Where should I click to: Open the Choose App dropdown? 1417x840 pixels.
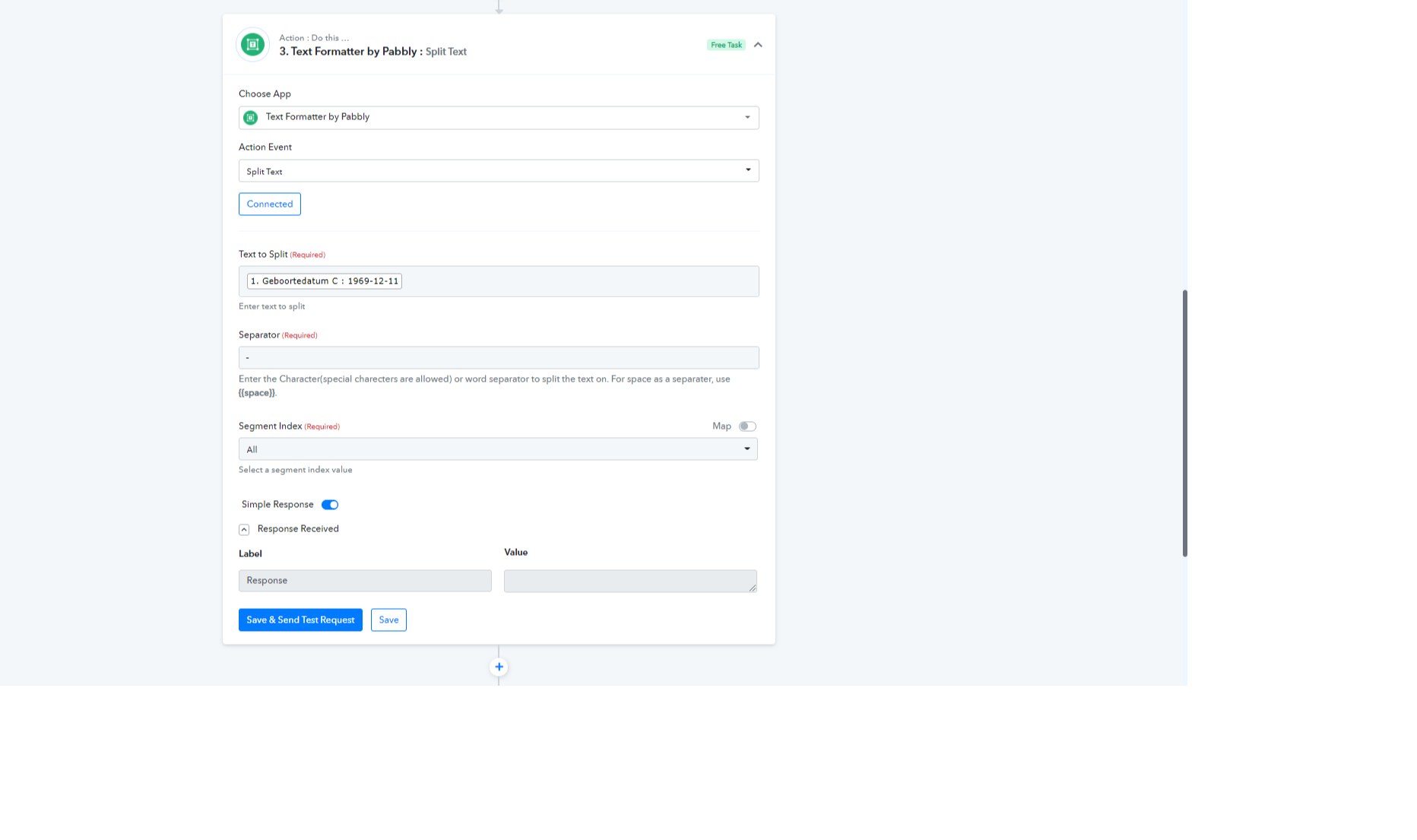(499, 117)
